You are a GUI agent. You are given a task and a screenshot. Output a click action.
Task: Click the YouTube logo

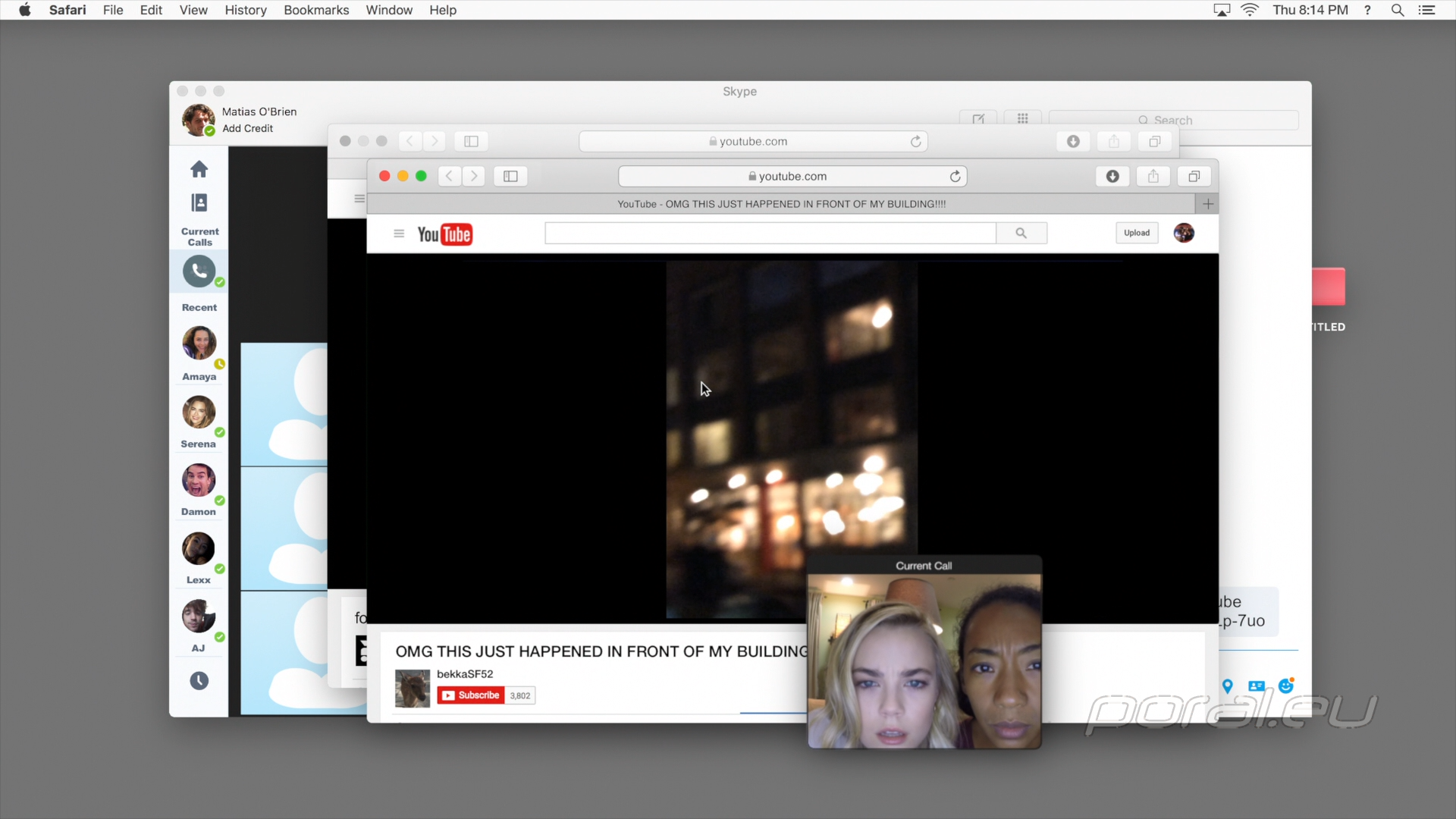pos(444,234)
